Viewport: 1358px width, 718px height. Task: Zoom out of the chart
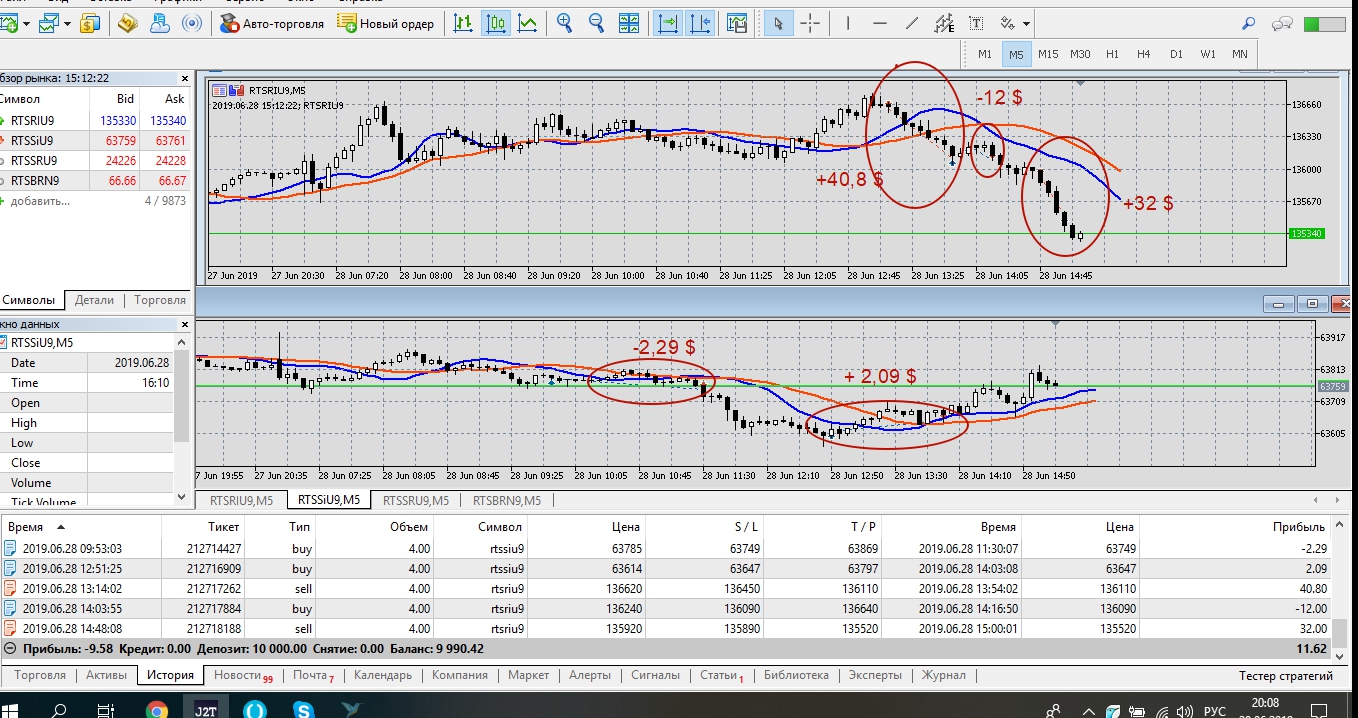tap(597, 23)
